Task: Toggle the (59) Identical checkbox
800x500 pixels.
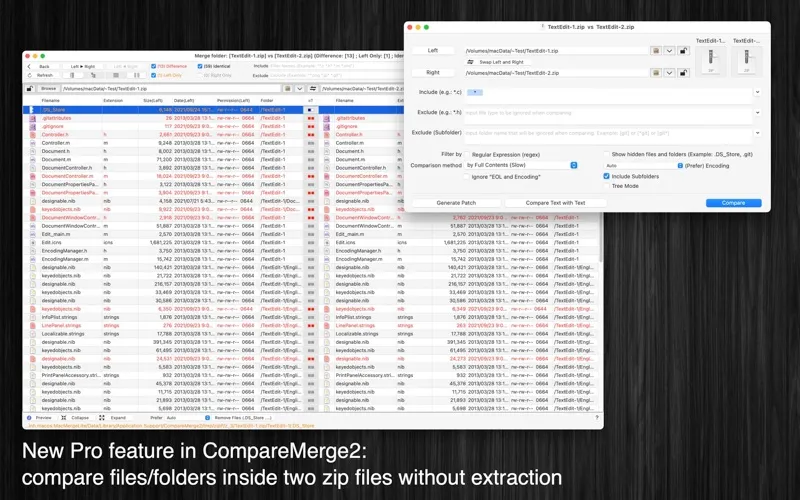Action: [x=200, y=66]
